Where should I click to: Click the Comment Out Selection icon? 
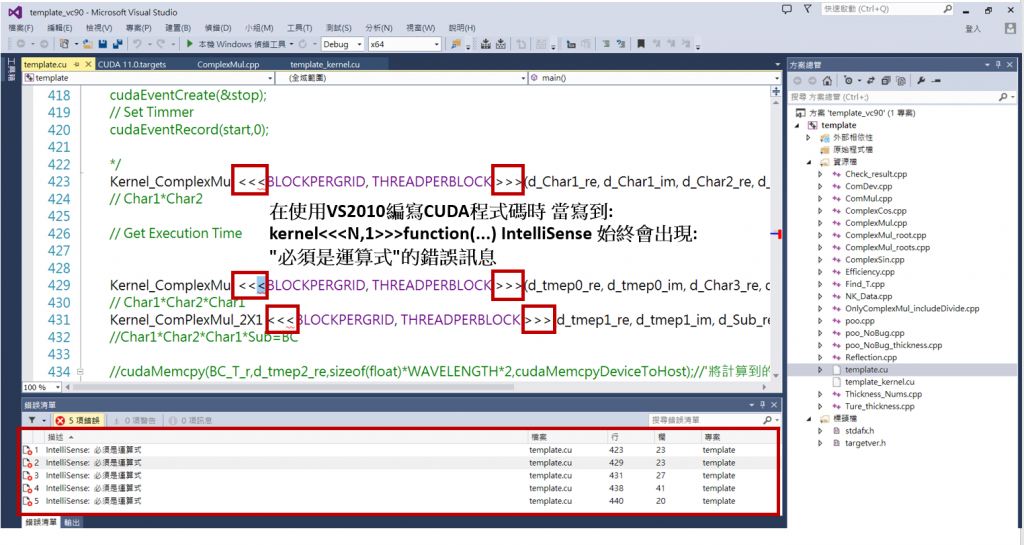[607, 44]
